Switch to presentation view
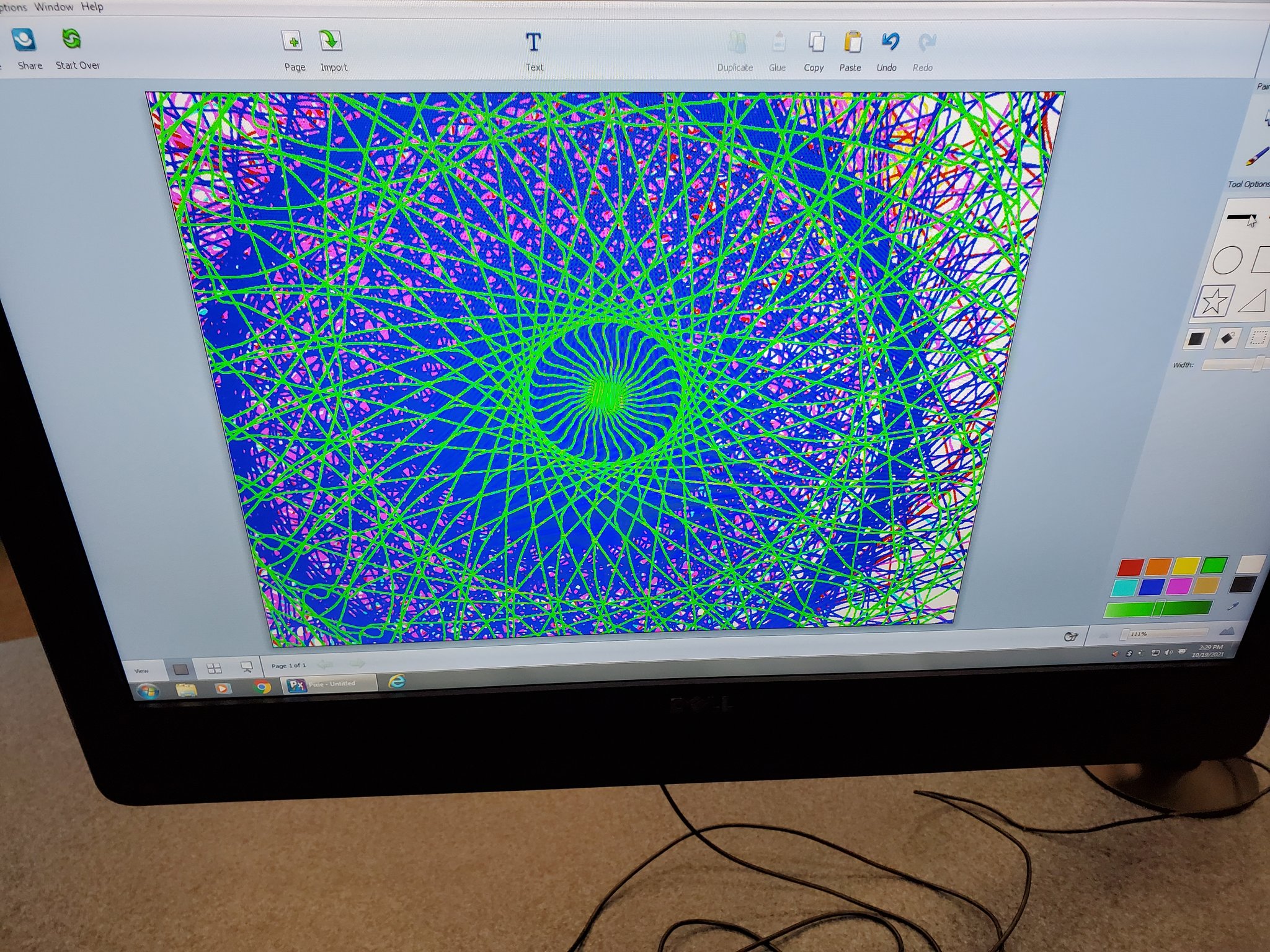The height and width of the screenshot is (952, 1270). pyautogui.click(x=246, y=667)
